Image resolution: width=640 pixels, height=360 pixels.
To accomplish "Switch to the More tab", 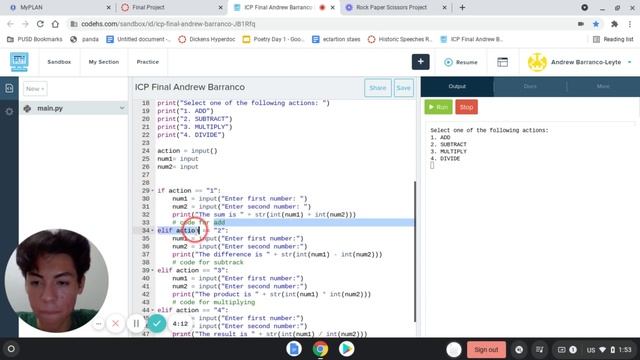I will click(x=603, y=87).
